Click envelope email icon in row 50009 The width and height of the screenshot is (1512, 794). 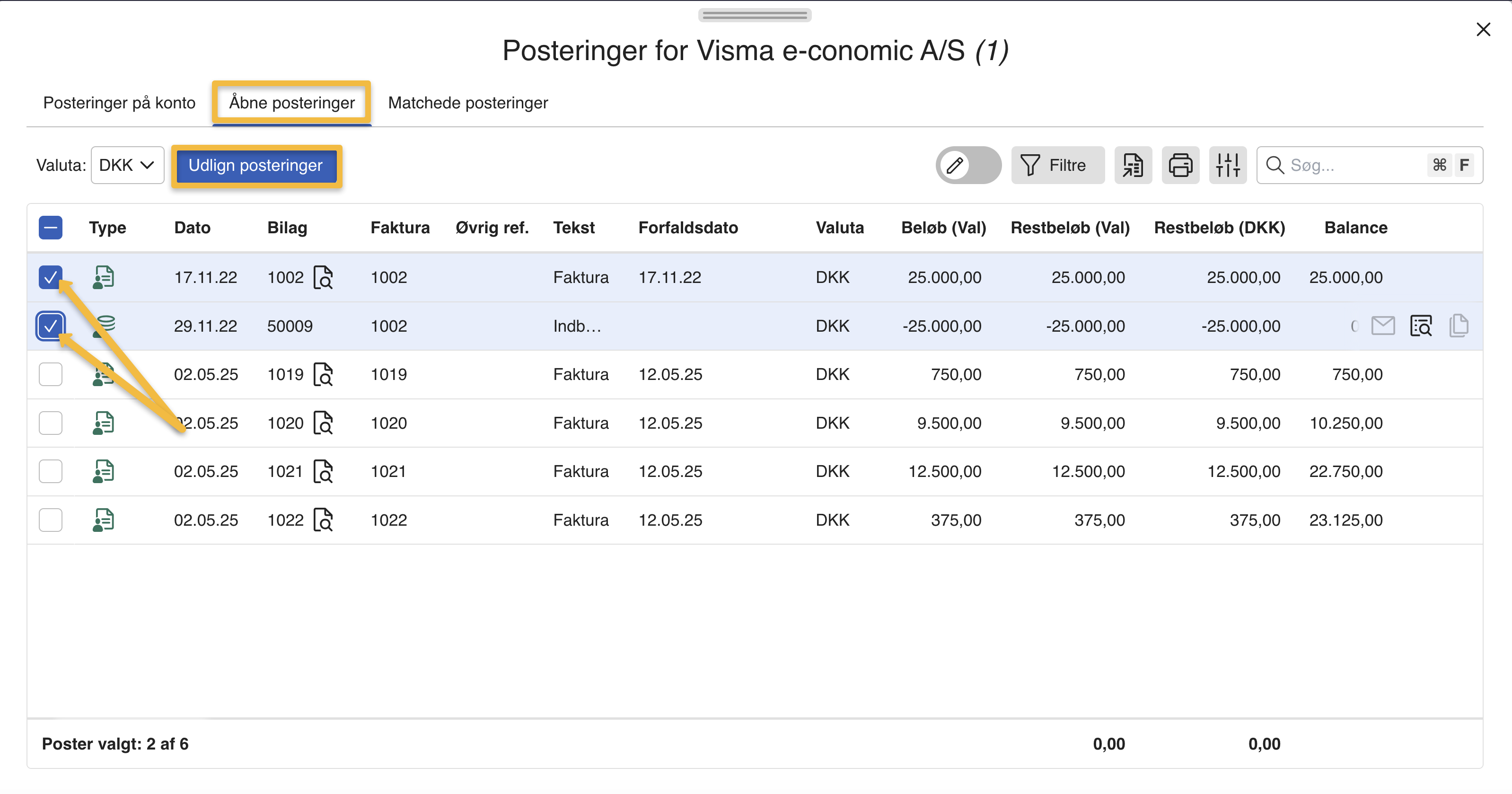click(x=1383, y=326)
